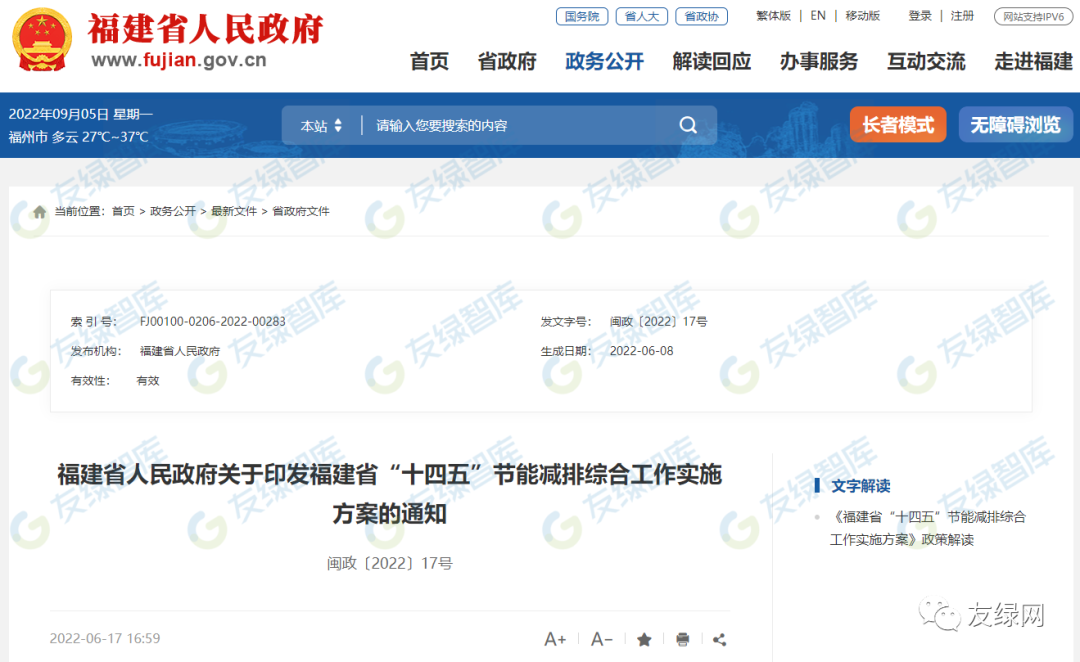This screenshot has height=662, width=1080.
Task: Open the 政务公开 navigation tab
Action: 604,62
